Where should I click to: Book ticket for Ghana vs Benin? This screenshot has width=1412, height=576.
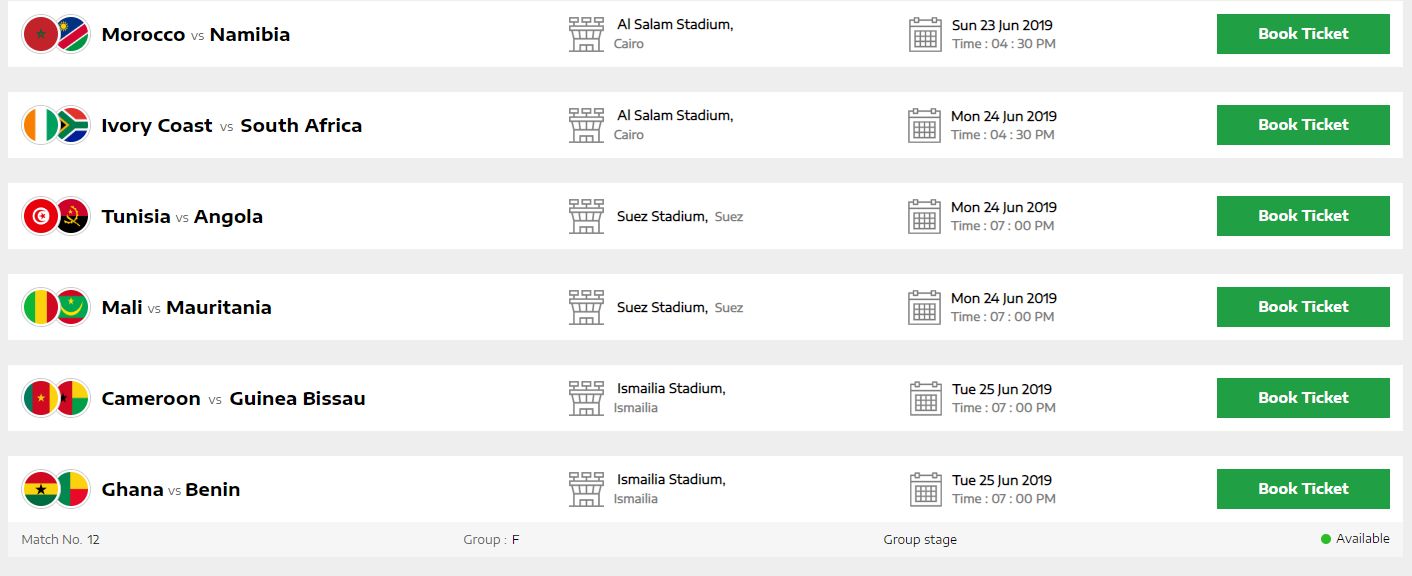pos(1302,489)
